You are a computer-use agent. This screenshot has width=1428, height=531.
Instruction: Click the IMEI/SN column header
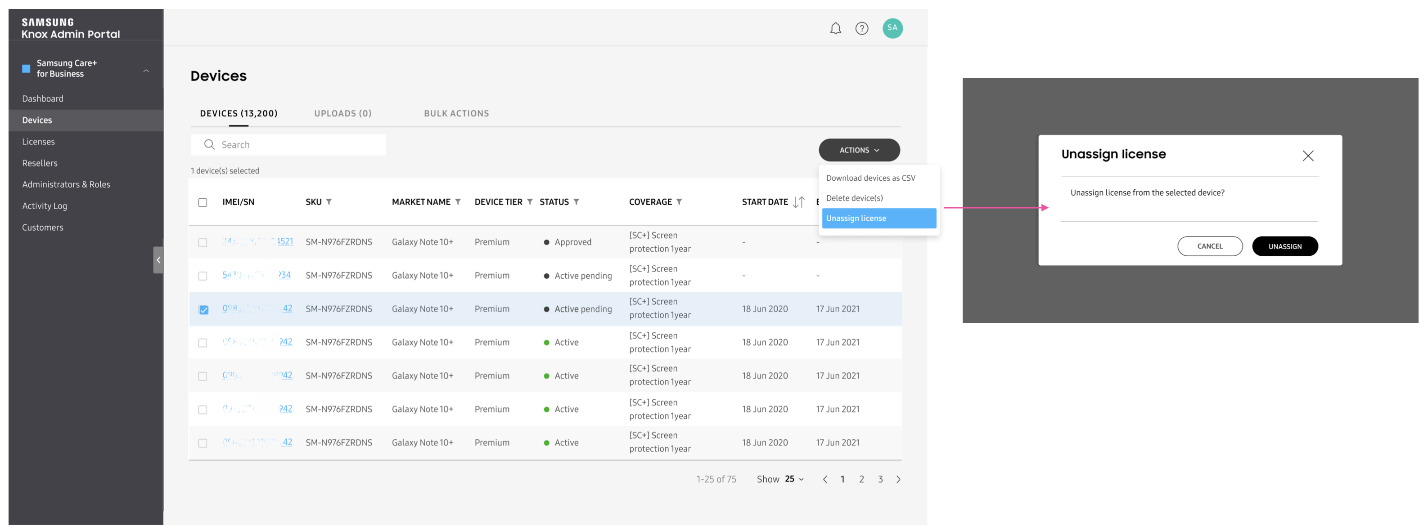click(x=238, y=202)
